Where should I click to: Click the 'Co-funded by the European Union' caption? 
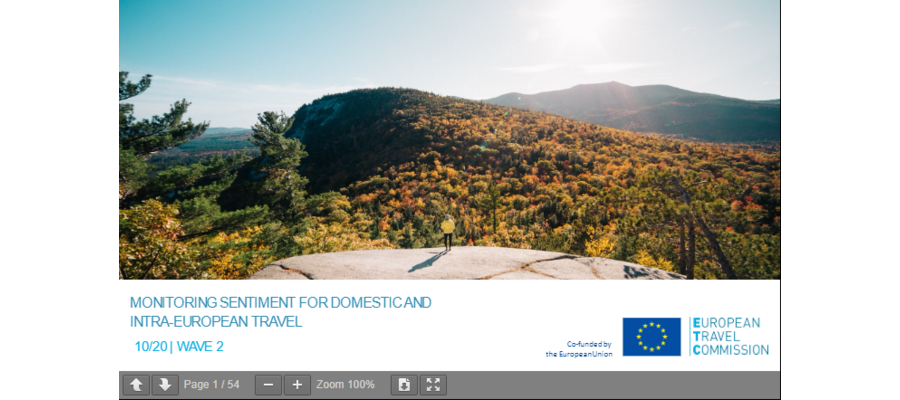[579, 349]
